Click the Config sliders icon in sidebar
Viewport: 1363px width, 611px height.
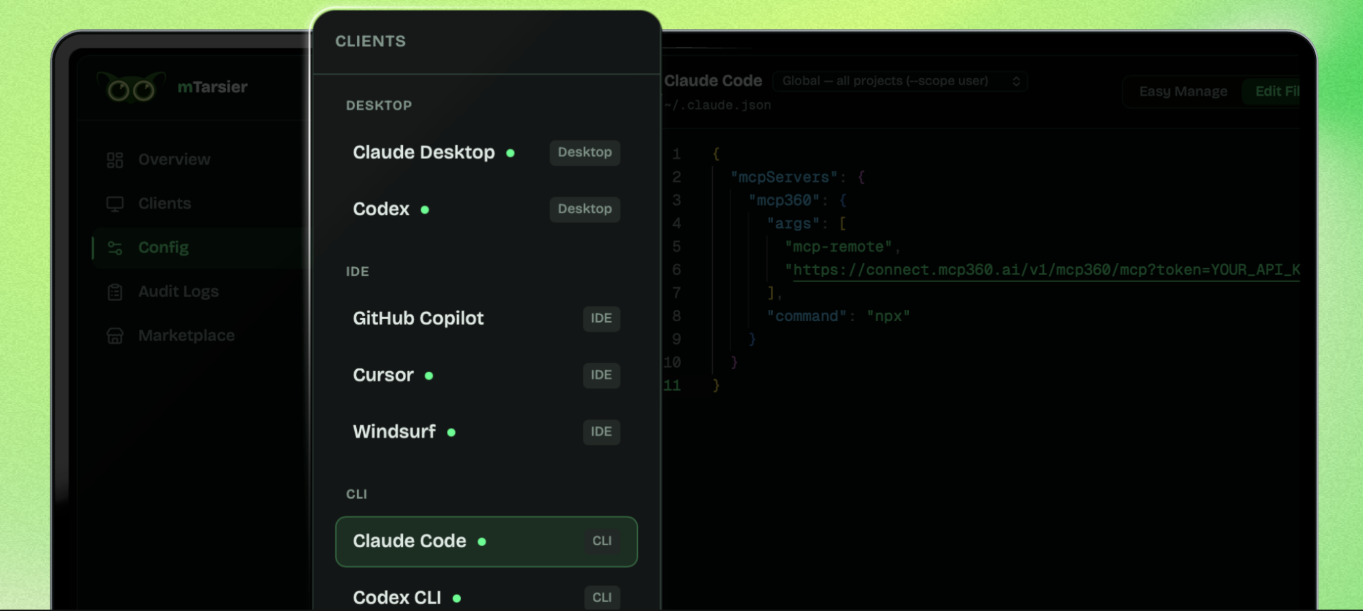click(x=115, y=248)
